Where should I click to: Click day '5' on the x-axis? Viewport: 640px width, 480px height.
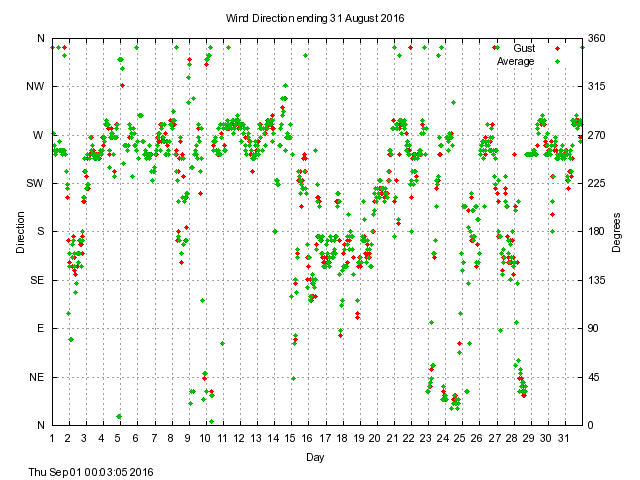tap(118, 438)
